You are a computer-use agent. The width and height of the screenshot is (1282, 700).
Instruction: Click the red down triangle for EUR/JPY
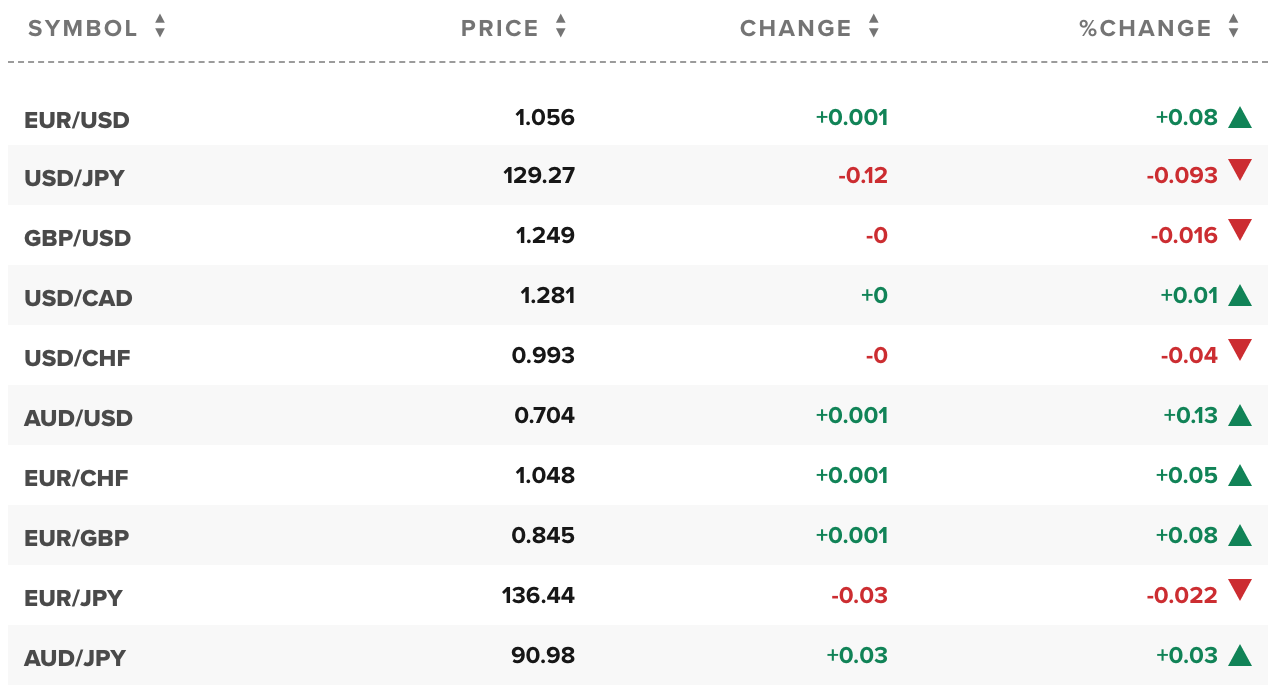(1240, 590)
